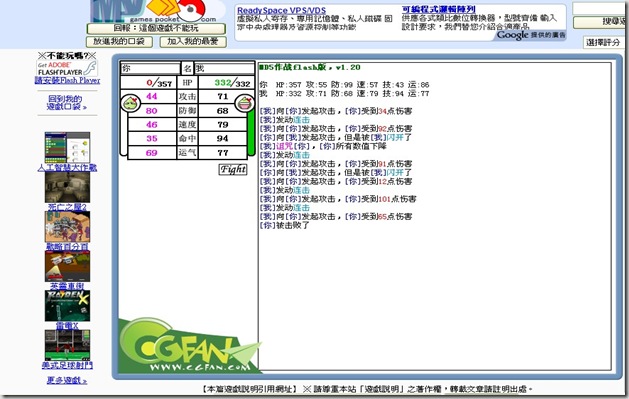Image resolution: width=629 pixels, height=399 pixels.
Task: Open the 死亡之屋2 game thumbnail
Action: pos(67,187)
